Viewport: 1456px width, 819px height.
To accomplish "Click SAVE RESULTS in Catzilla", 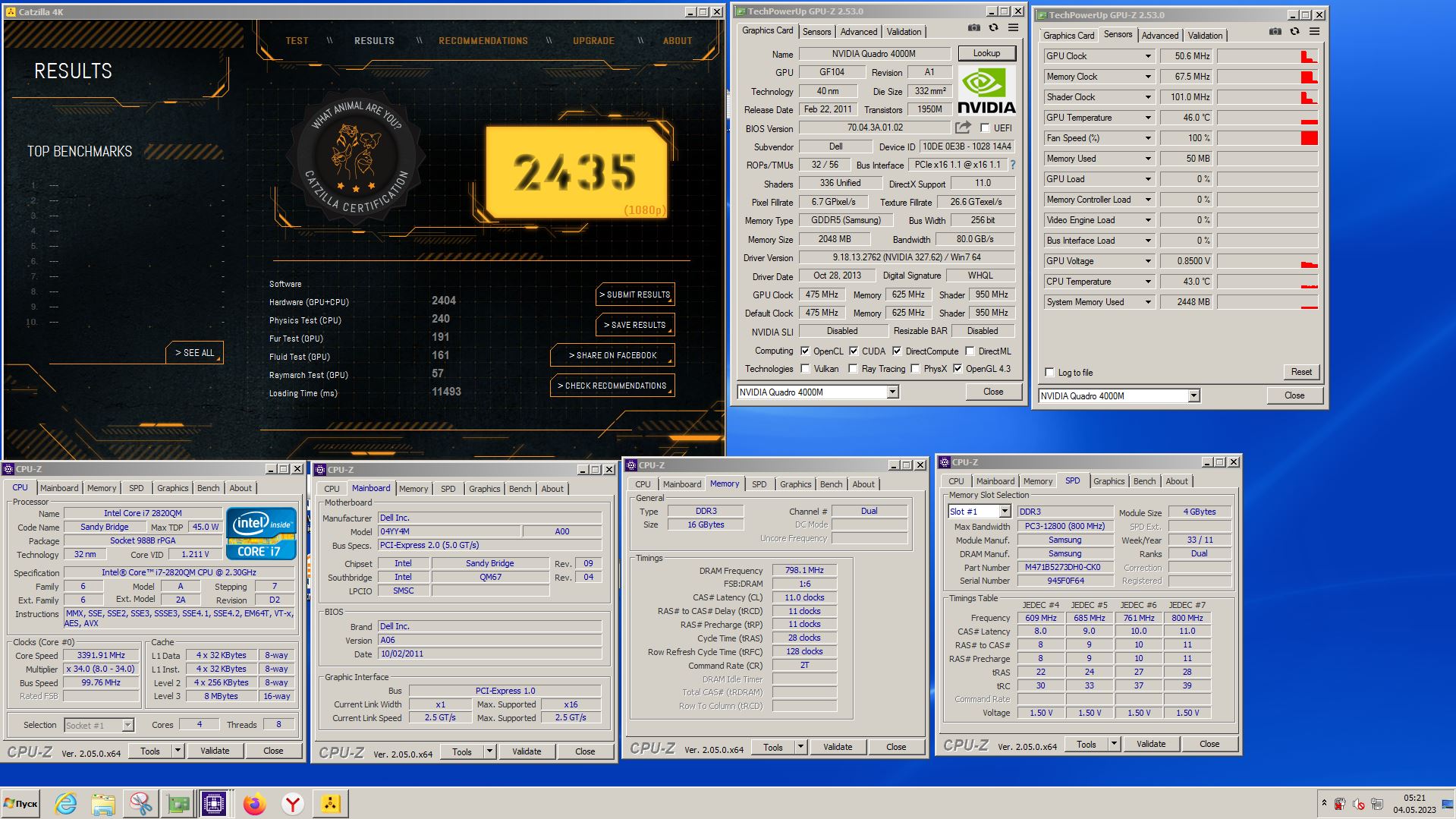I will 635,325.
